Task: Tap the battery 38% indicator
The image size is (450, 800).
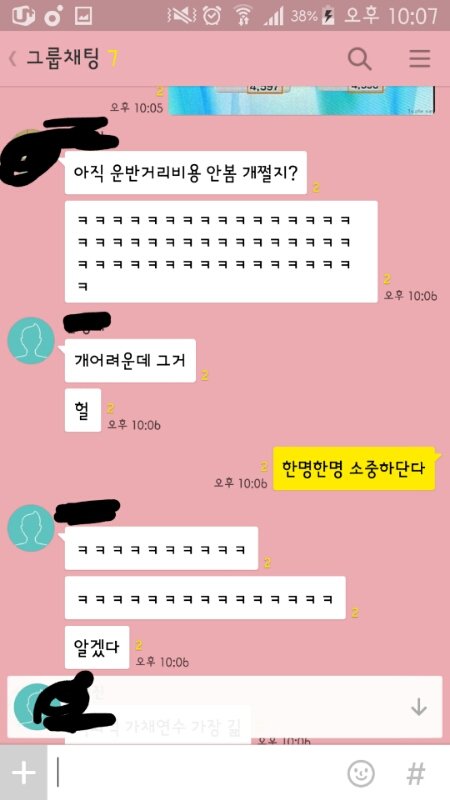Action: pyautogui.click(x=312, y=16)
